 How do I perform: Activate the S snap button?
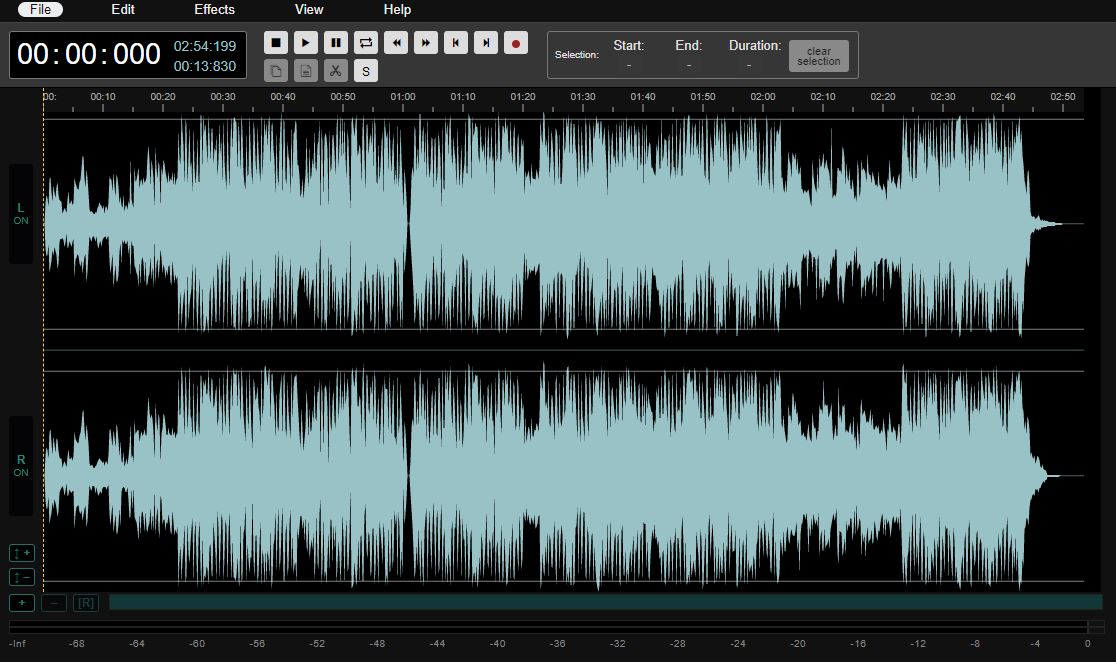[x=366, y=70]
